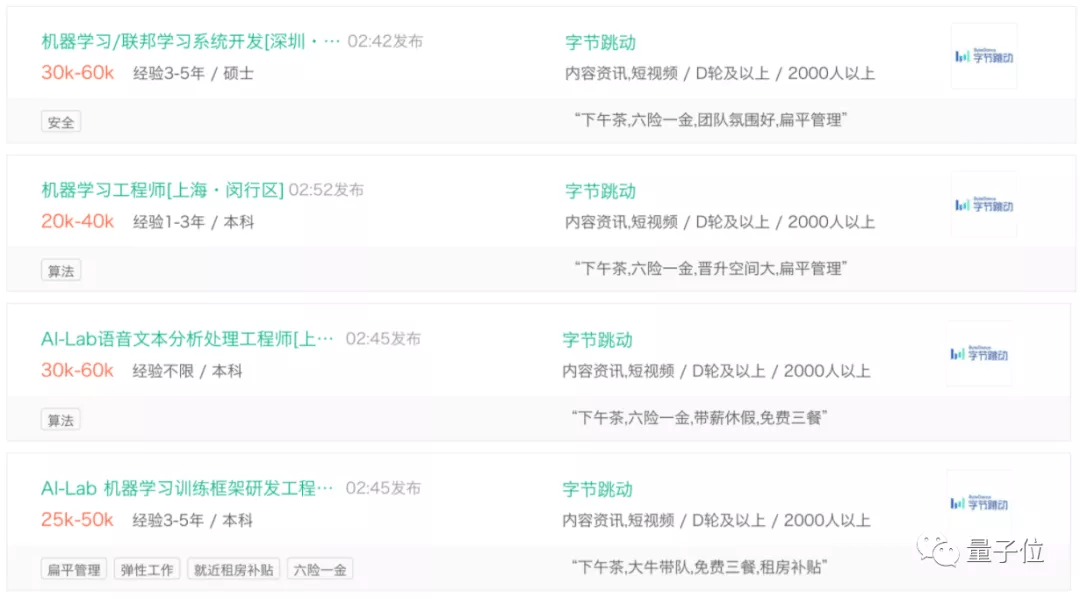1080x599 pixels.
Task: Click 字节跳动 company name in 语音文本分析 listing
Action: point(597,339)
